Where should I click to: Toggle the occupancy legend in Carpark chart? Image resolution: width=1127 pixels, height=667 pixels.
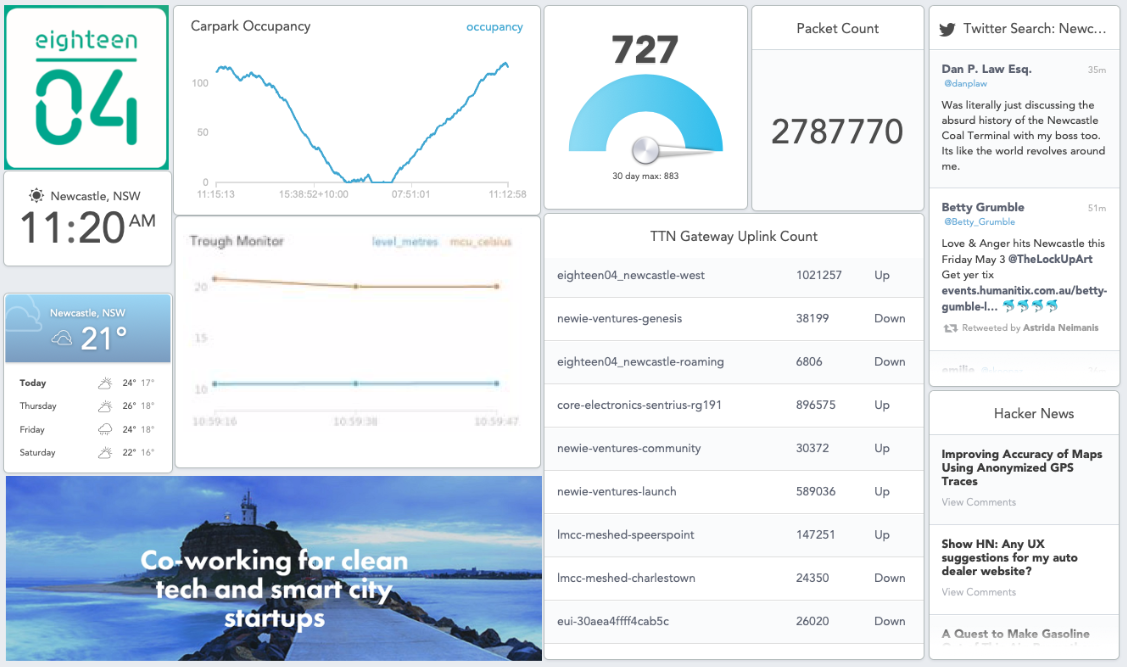click(494, 27)
